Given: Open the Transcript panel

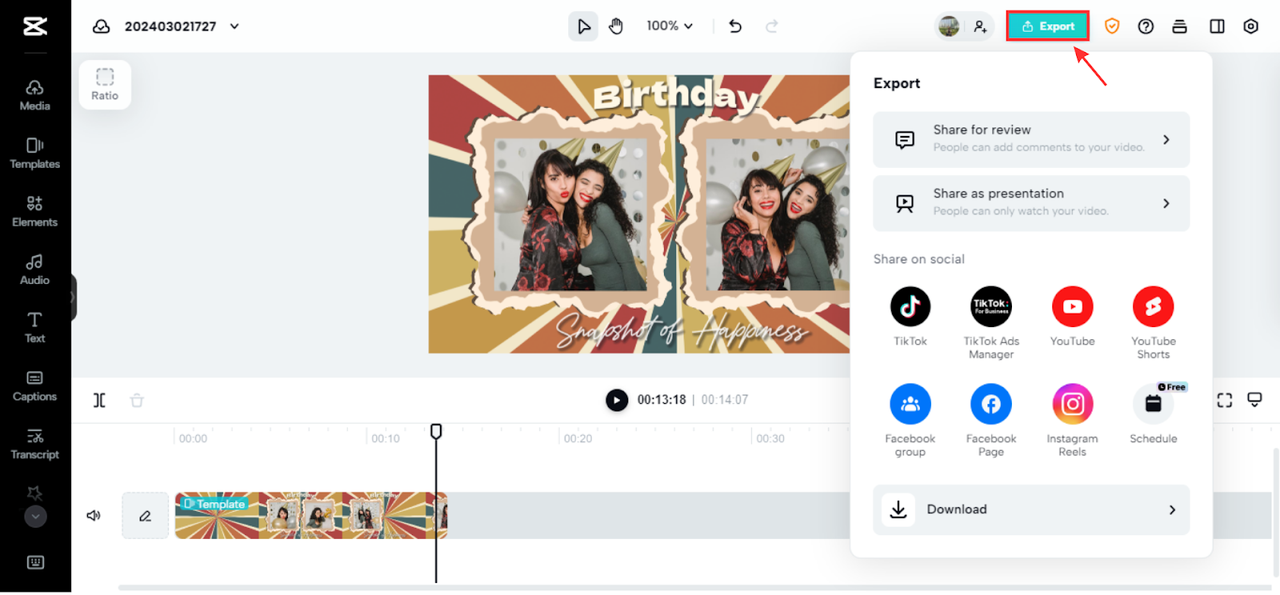Looking at the screenshot, I should pyautogui.click(x=35, y=443).
